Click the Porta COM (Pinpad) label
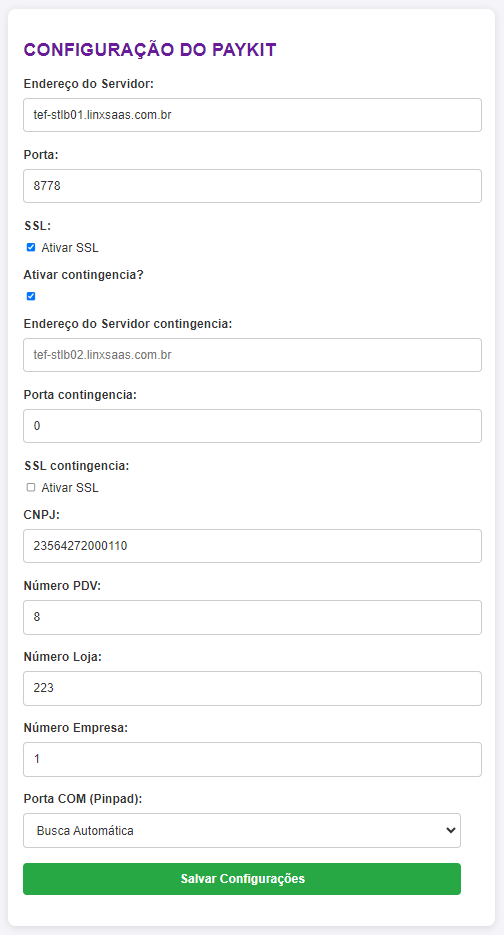Viewport: 504px width, 935px height. (x=83, y=799)
